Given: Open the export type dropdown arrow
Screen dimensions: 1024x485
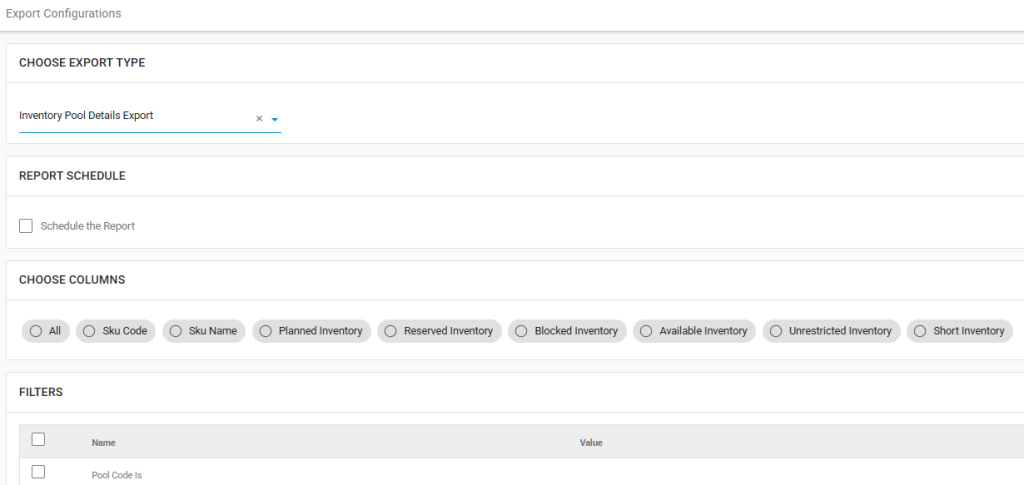Looking at the screenshot, I should point(275,119).
